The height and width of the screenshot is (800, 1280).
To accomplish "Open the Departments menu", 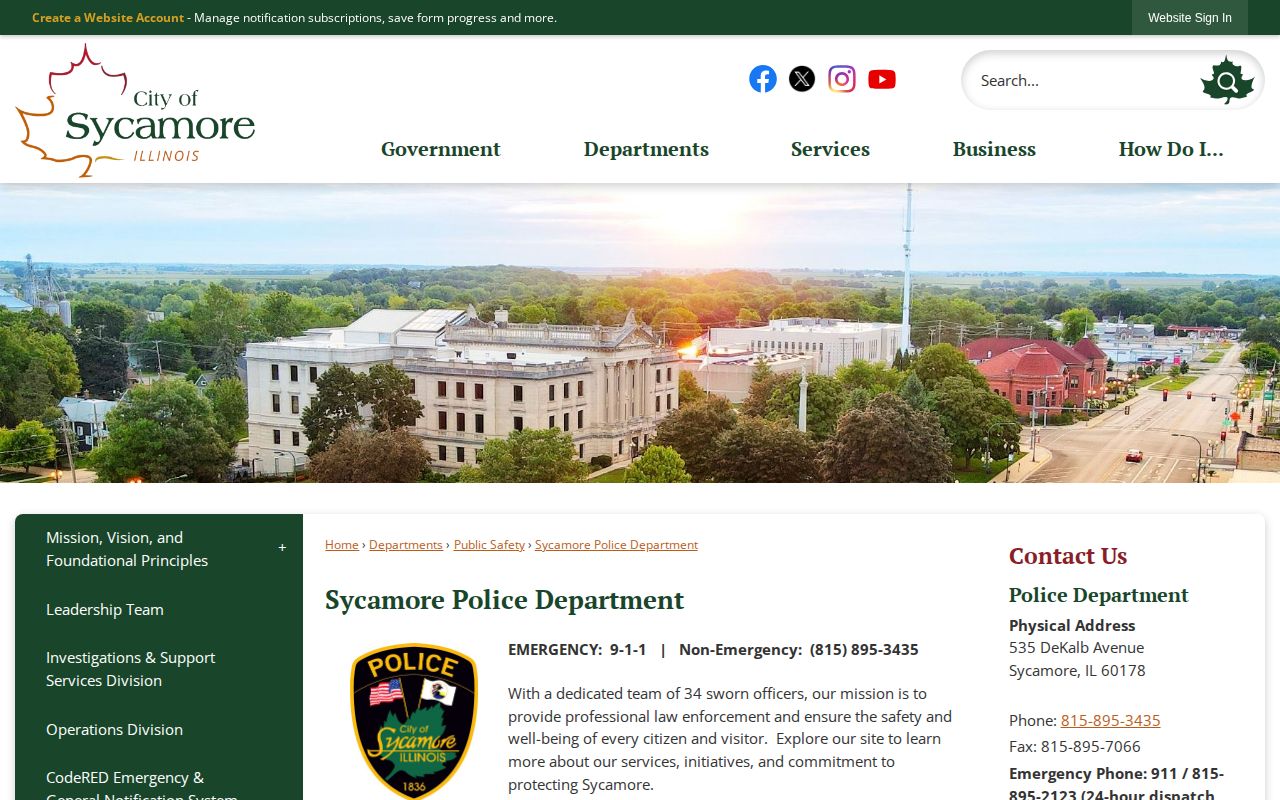I will (646, 149).
